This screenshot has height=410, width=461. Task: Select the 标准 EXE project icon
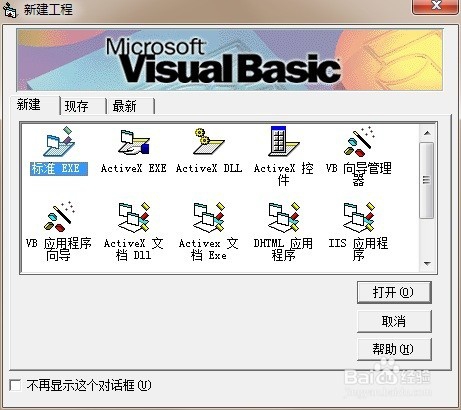pyautogui.click(x=59, y=143)
